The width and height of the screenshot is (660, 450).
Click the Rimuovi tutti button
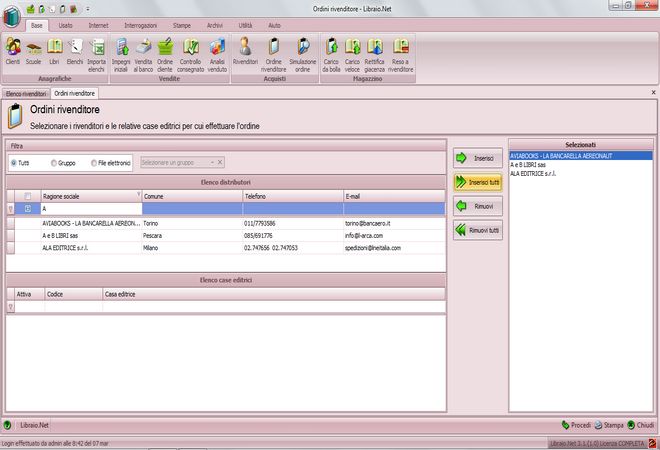coord(478,230)
